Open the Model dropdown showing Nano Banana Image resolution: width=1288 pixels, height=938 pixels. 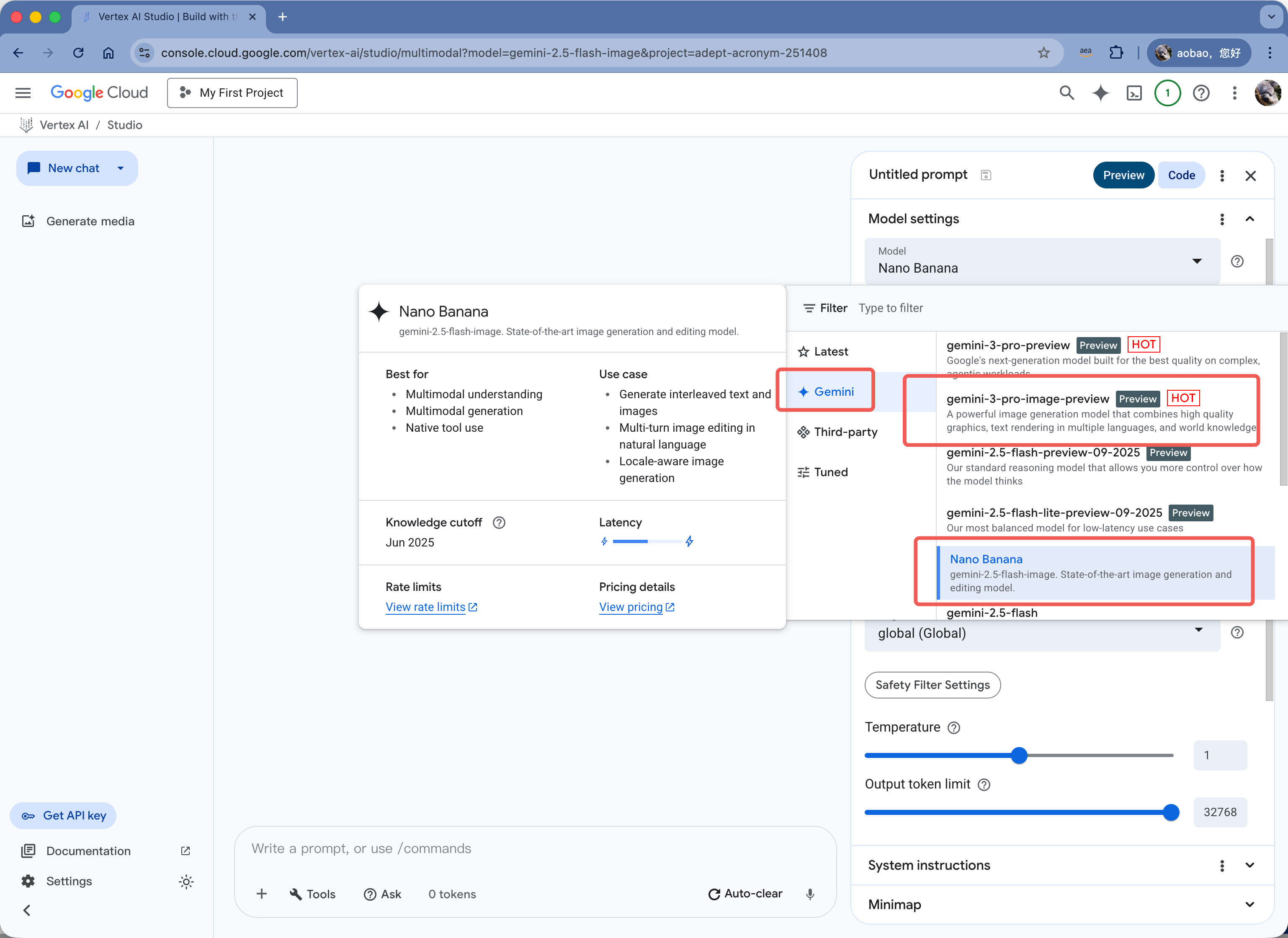pyautogui.click(x=1041, y=261)
